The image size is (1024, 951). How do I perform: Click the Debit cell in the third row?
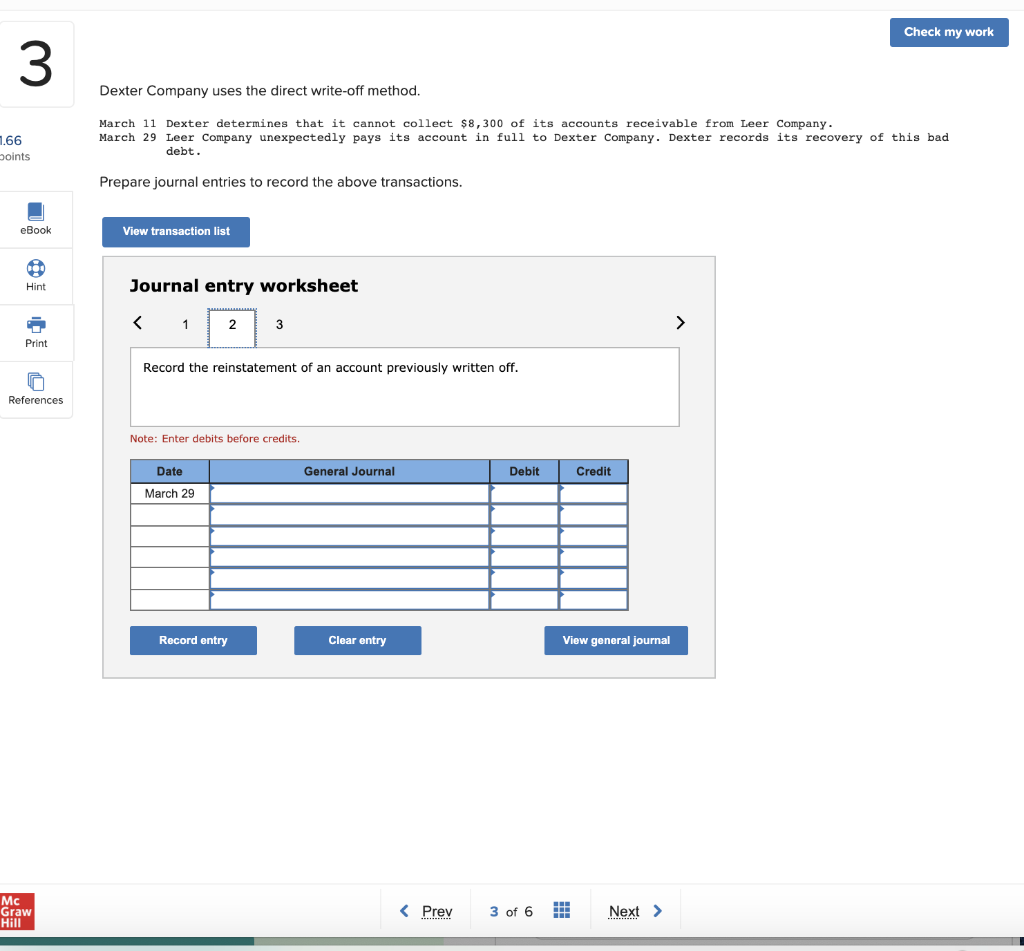point(524,536)
